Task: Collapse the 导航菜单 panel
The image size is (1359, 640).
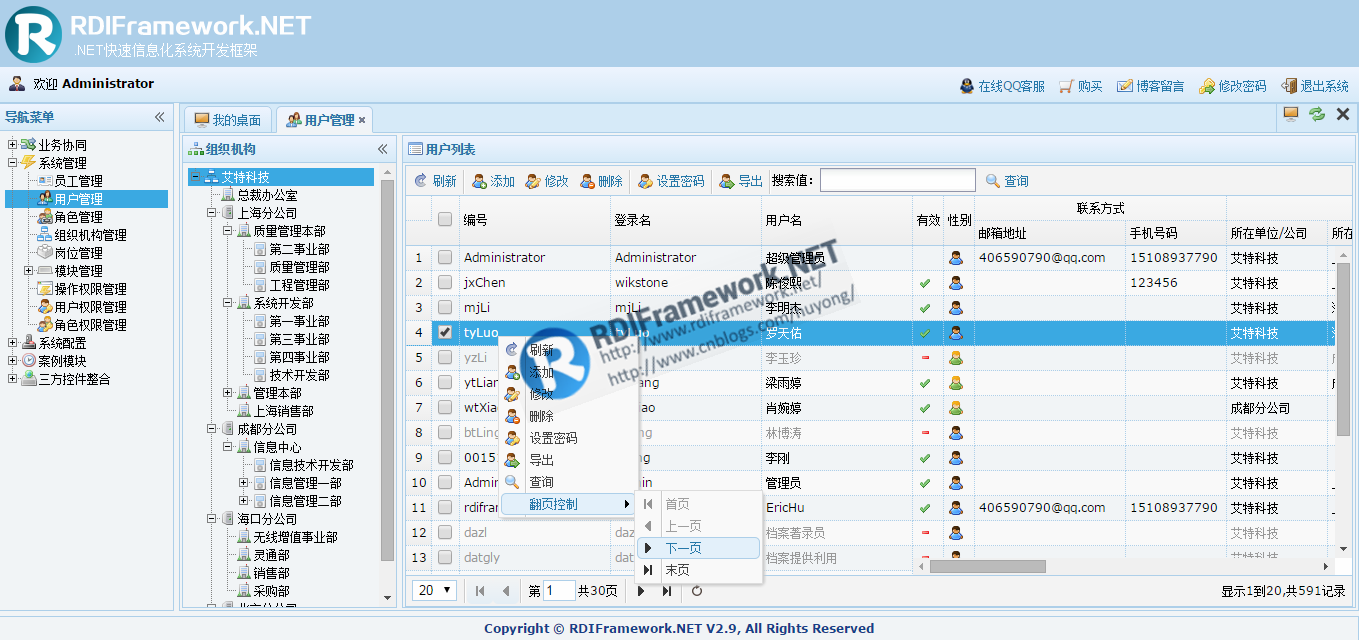Action: click(159, 117)
